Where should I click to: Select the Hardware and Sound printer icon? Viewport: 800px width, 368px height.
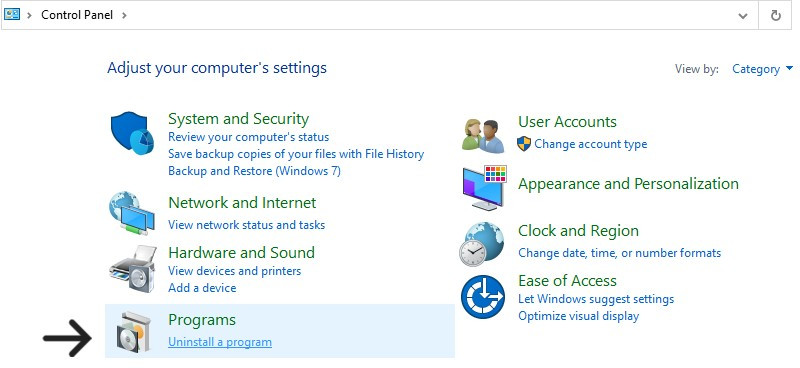pos(132,269)
